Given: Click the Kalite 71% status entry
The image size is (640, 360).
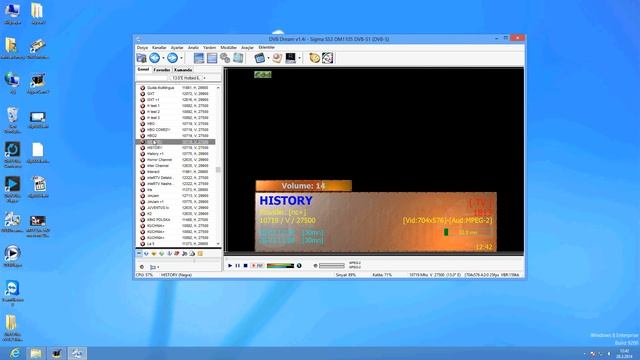Looking at the screenshot, I should (382, 275).
